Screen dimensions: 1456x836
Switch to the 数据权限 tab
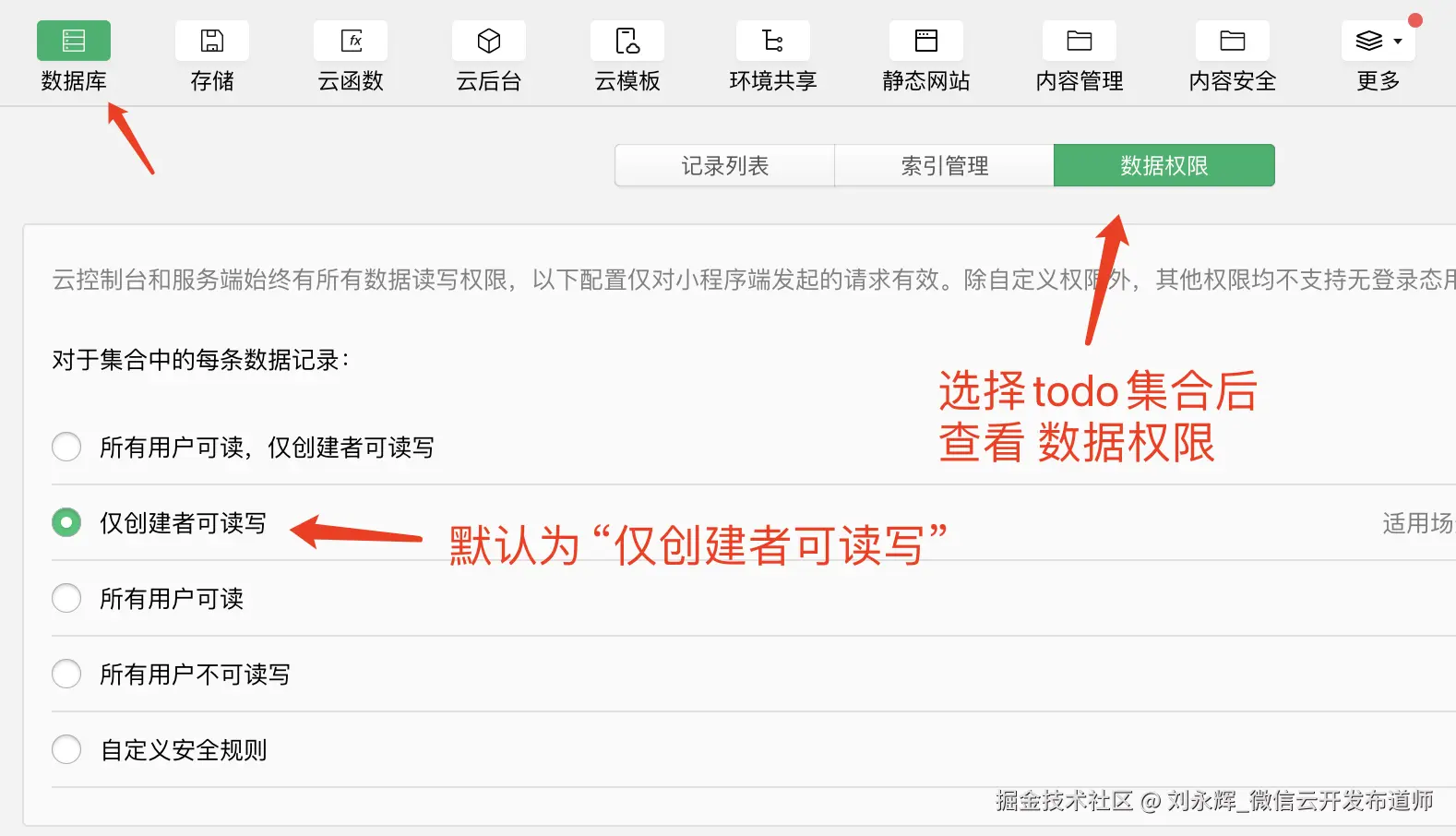[x=1164, y=165]
